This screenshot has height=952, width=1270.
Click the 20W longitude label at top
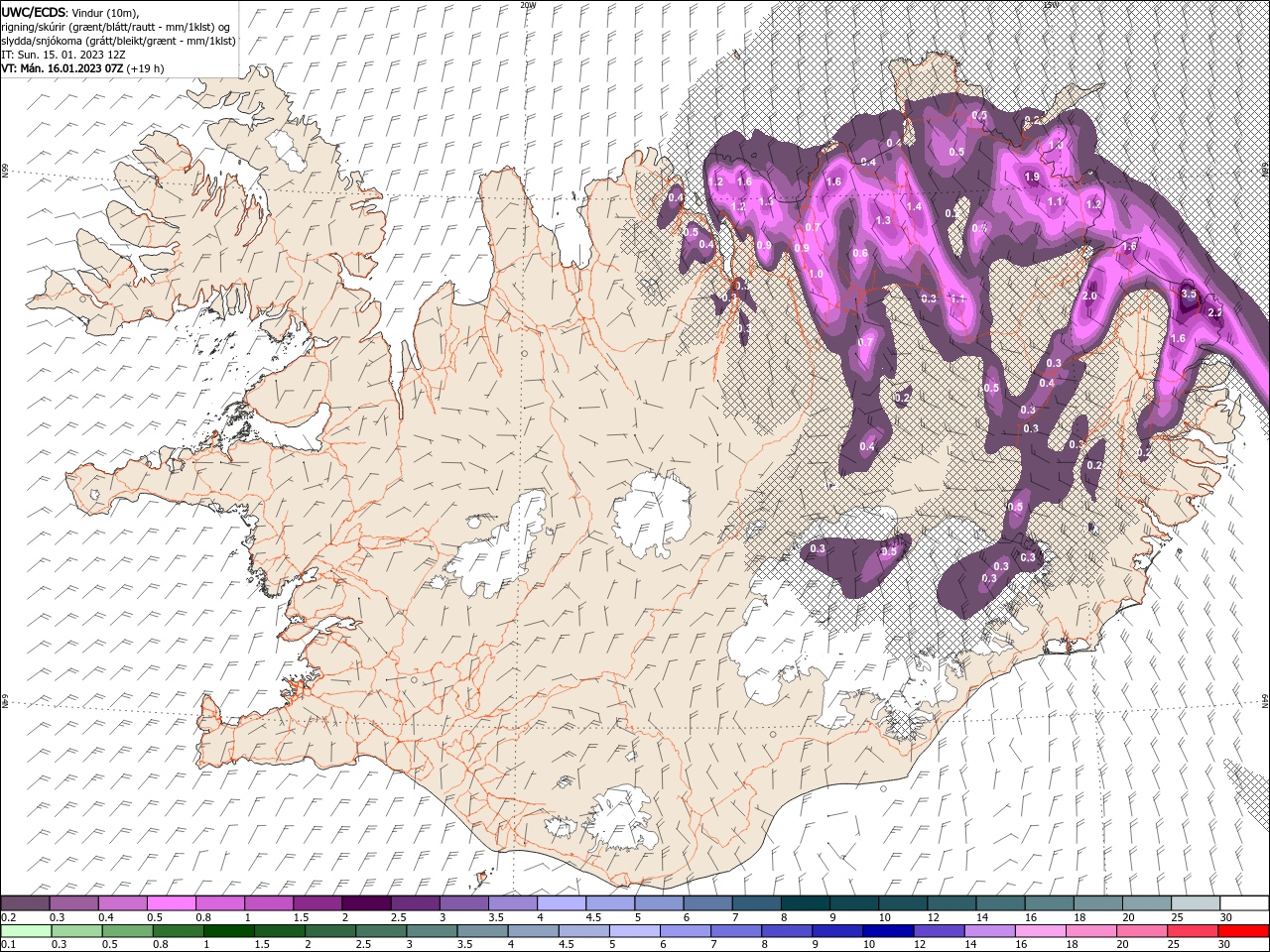[527, 5]
